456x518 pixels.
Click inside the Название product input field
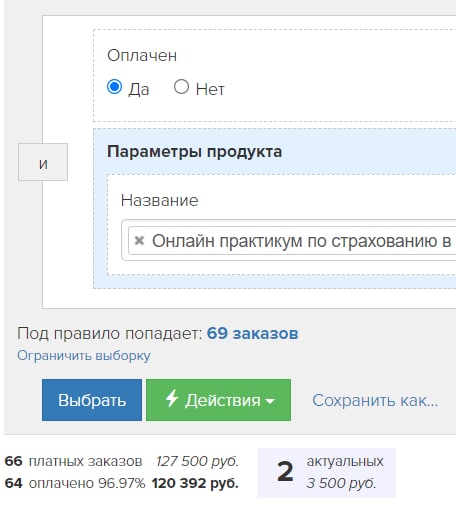coord(289,240)
